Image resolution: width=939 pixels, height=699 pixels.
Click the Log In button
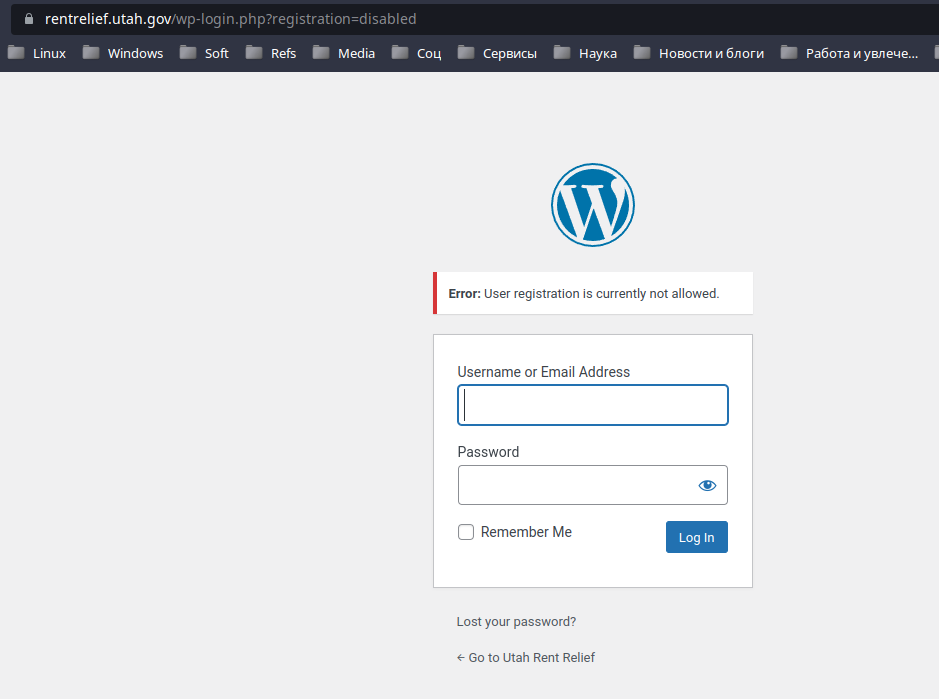(696, 537)
